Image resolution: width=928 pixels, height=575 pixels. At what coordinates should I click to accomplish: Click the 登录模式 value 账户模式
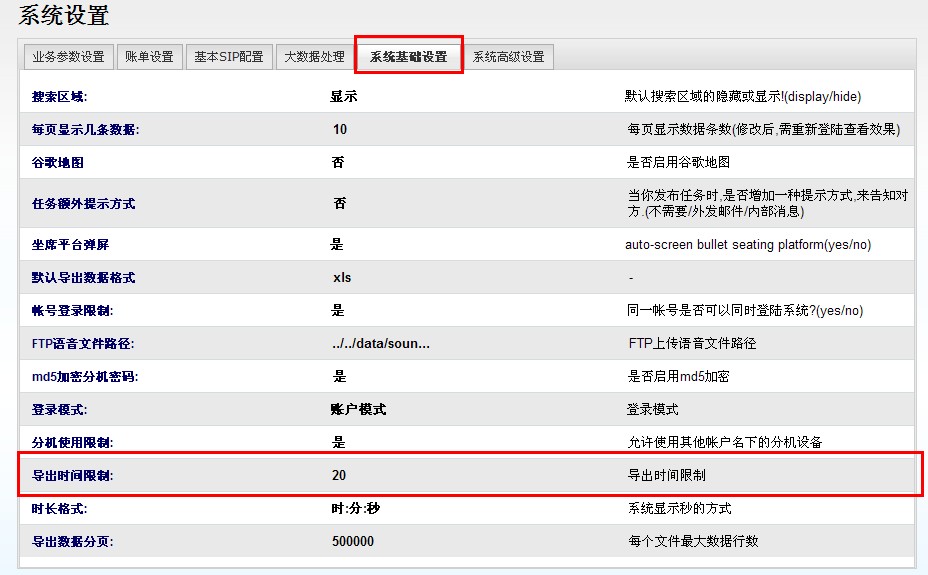click(x=358, y=410)
